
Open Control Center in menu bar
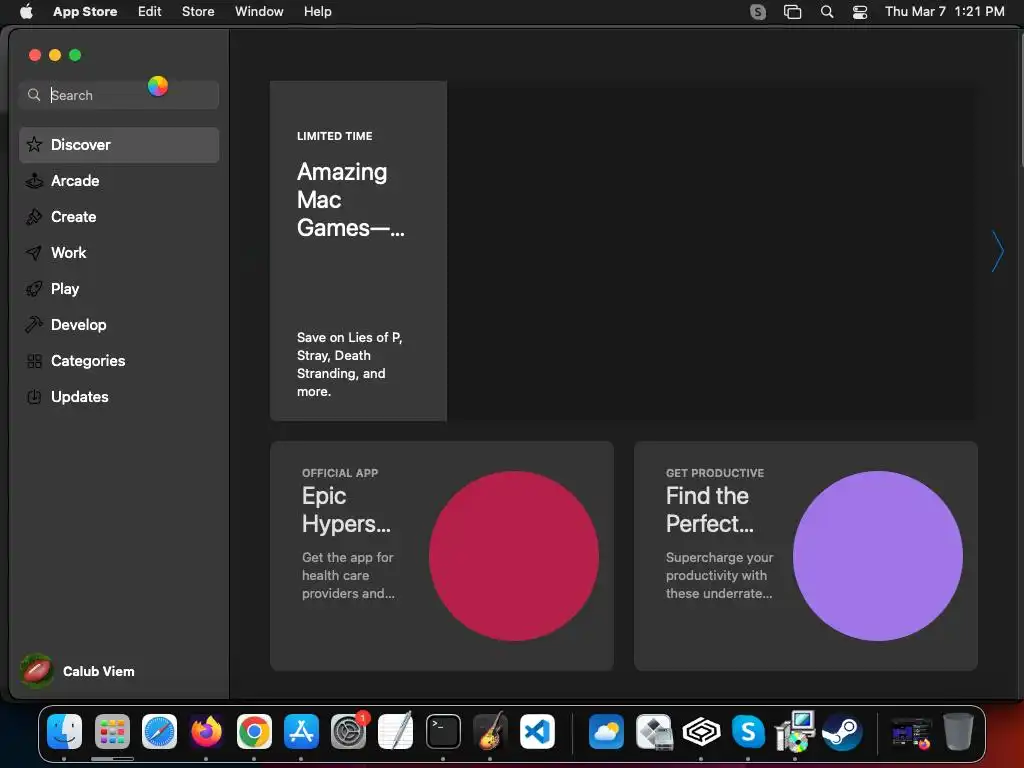(860, 12)
